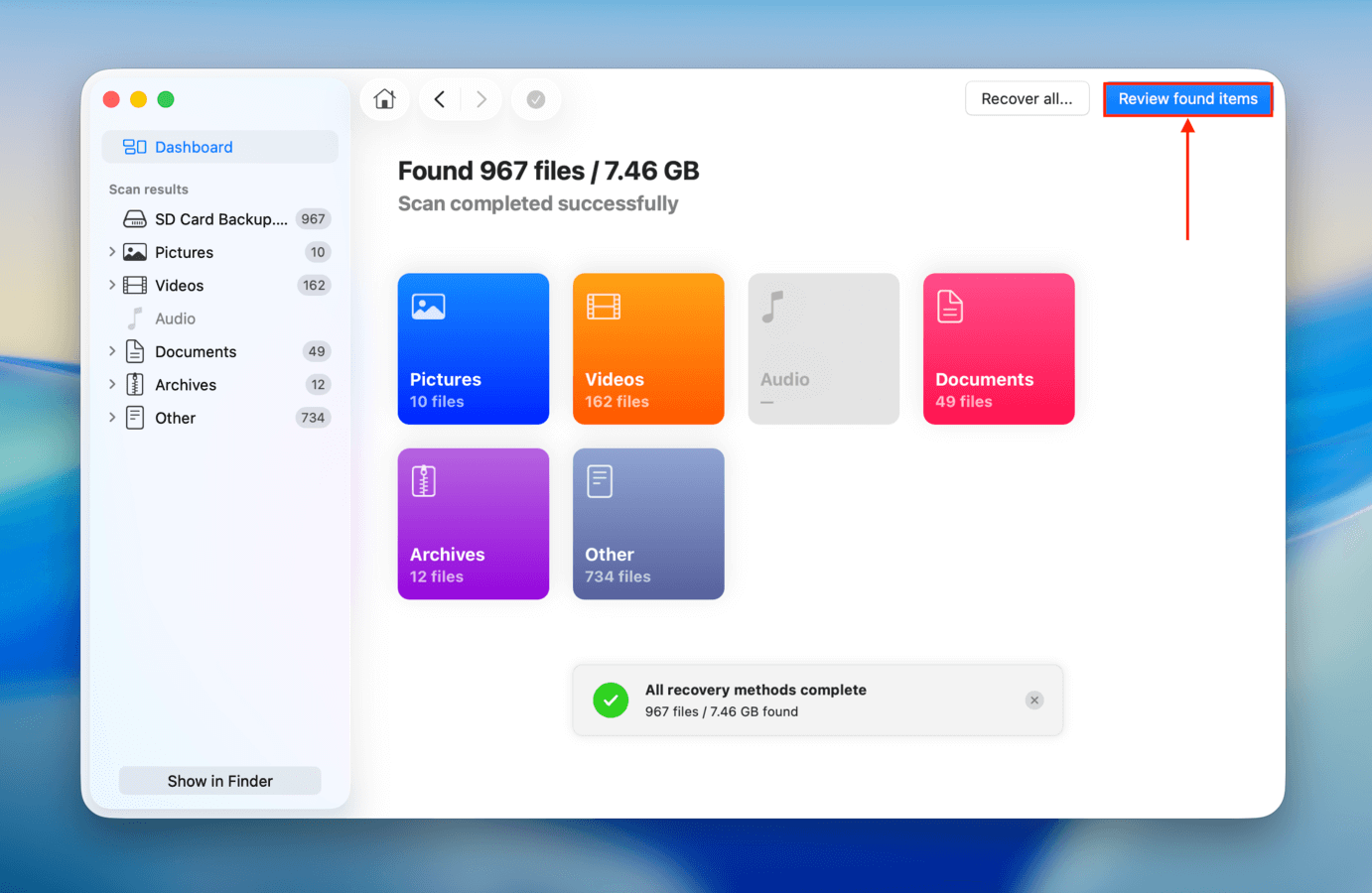Click Show in Finder
The image size is (1372, 893).
[x=218, y=780]
